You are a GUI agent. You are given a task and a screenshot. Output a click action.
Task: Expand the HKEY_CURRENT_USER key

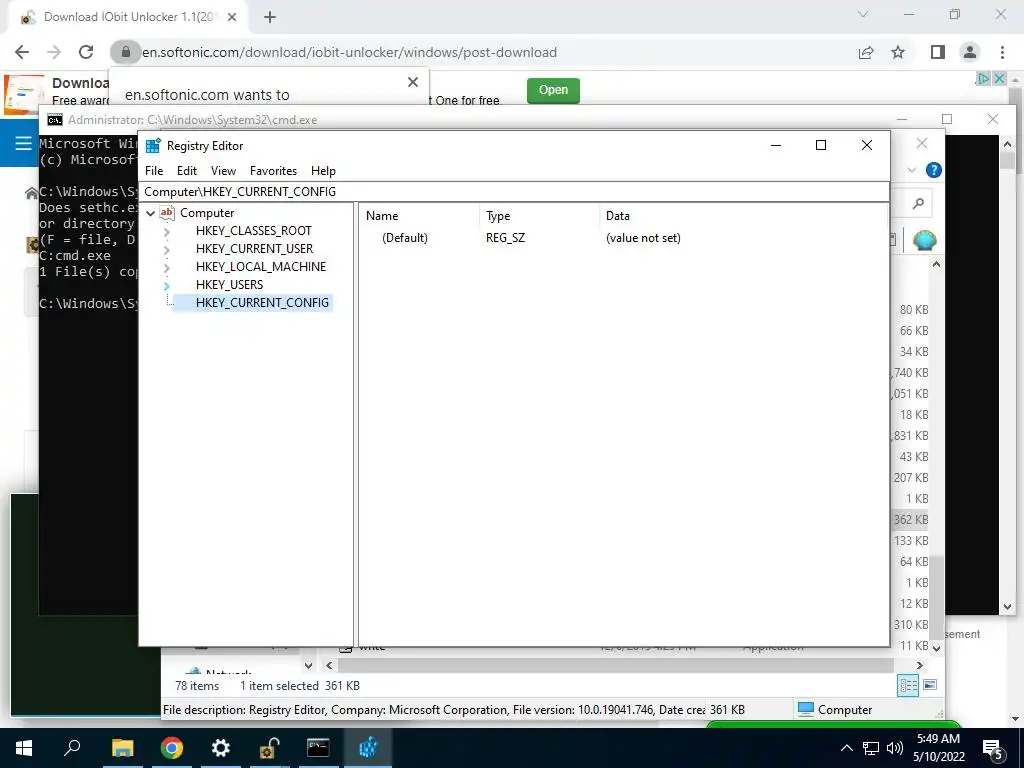point(167,249)
